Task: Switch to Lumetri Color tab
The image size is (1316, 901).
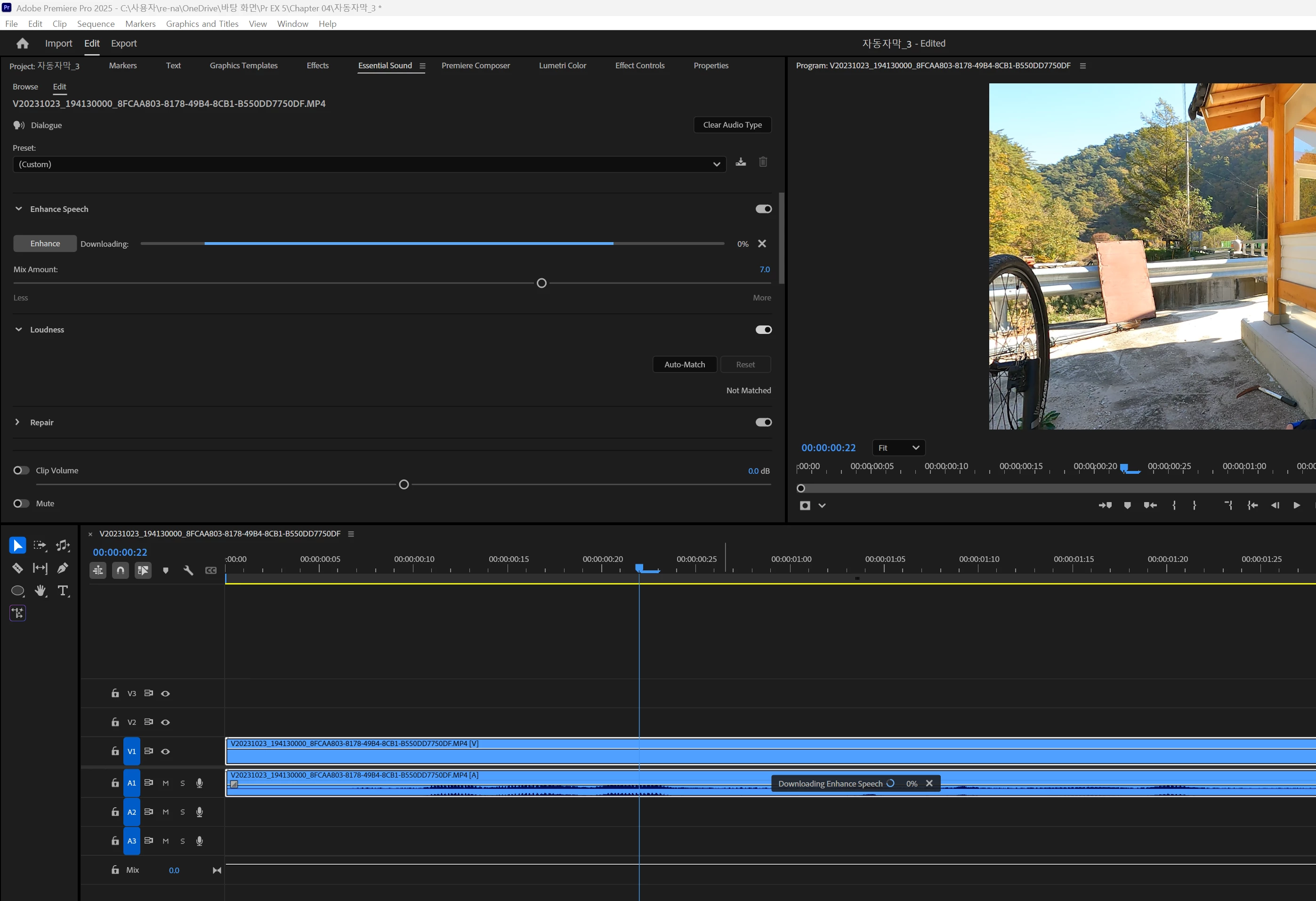Action: tap(562, 65)
